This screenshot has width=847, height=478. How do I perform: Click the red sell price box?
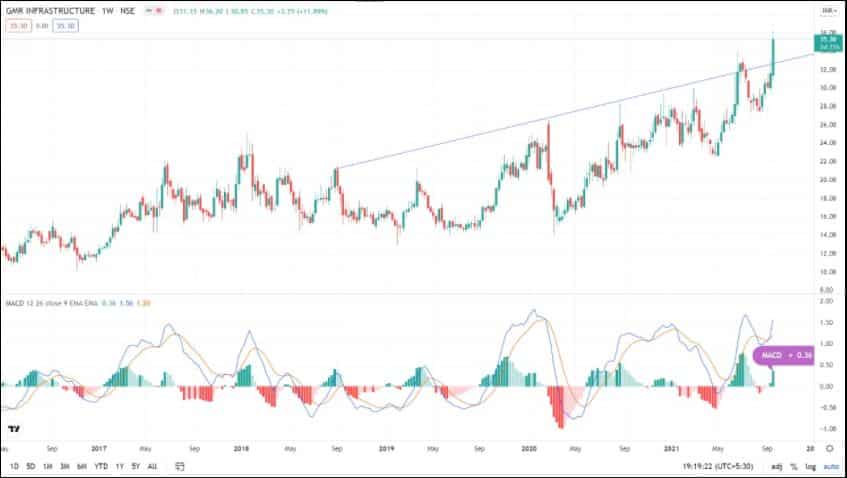(x=19, y=25)
